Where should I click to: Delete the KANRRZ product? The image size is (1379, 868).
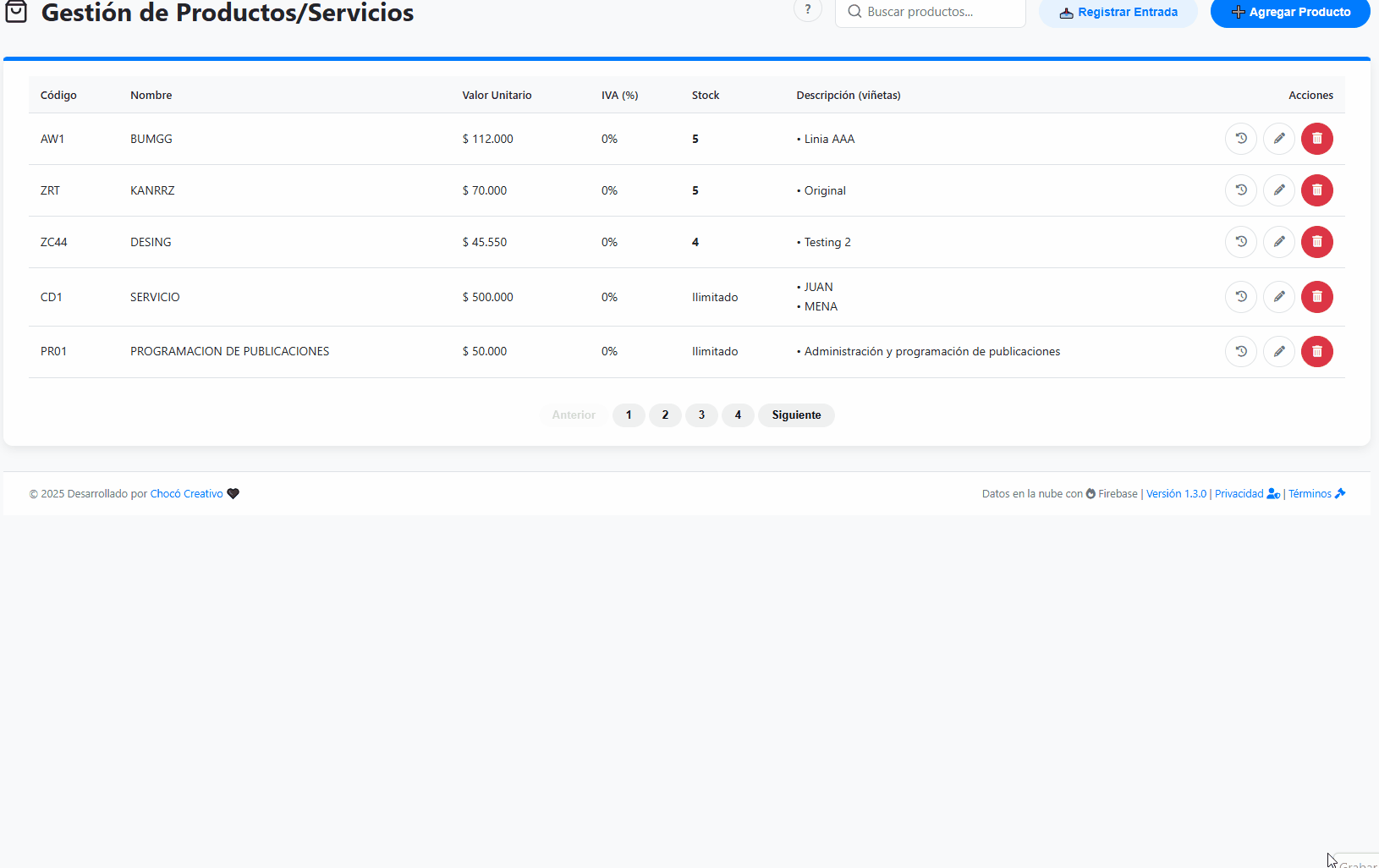click(x=1316, y=190)
